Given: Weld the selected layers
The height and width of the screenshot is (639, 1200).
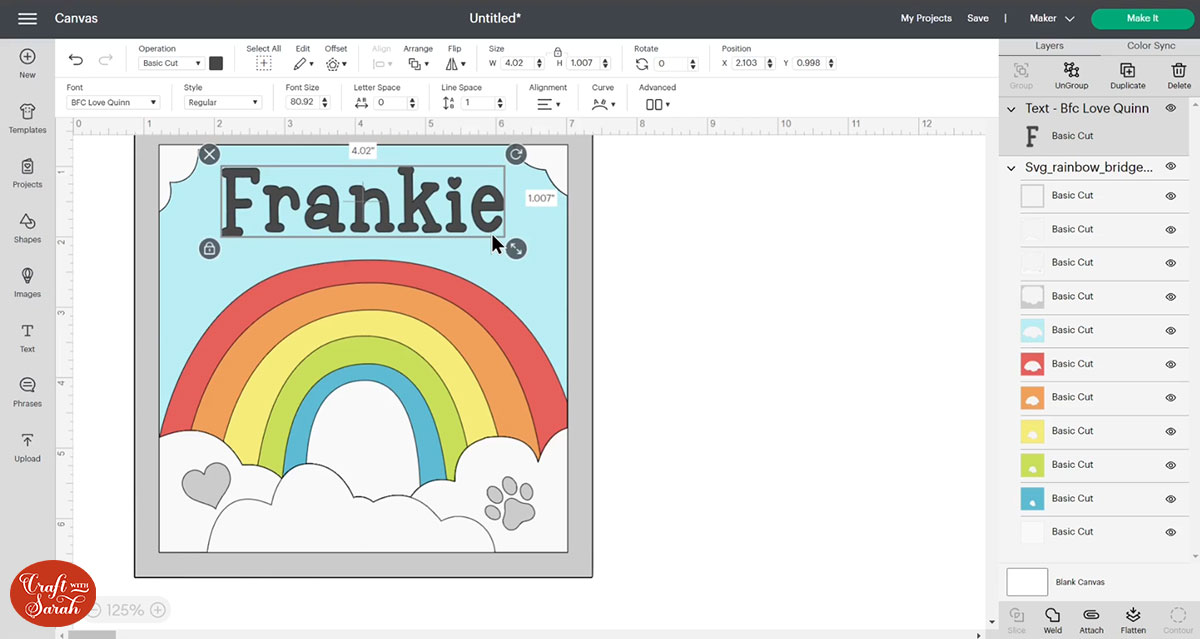Looking at the screenshot, I should pyautogui.click(x=1052, y=618).
